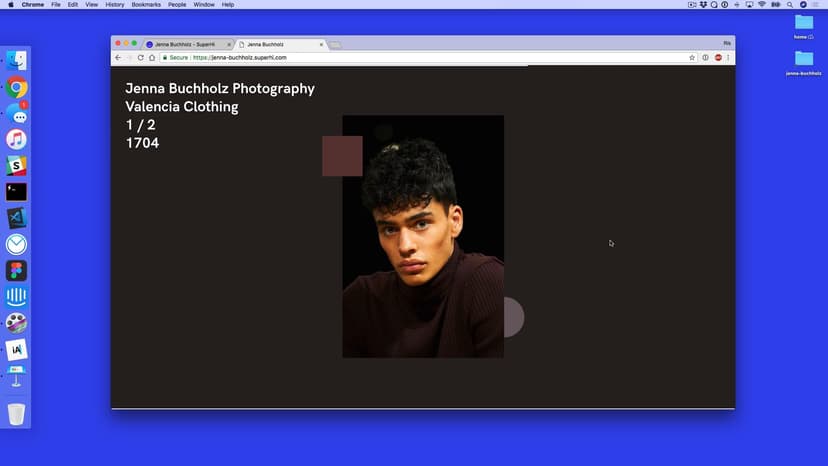Image resolution: width=828 pixels, height=466 pixels.
Task: Open a new tab in Chrome
Action: (335, 44)
